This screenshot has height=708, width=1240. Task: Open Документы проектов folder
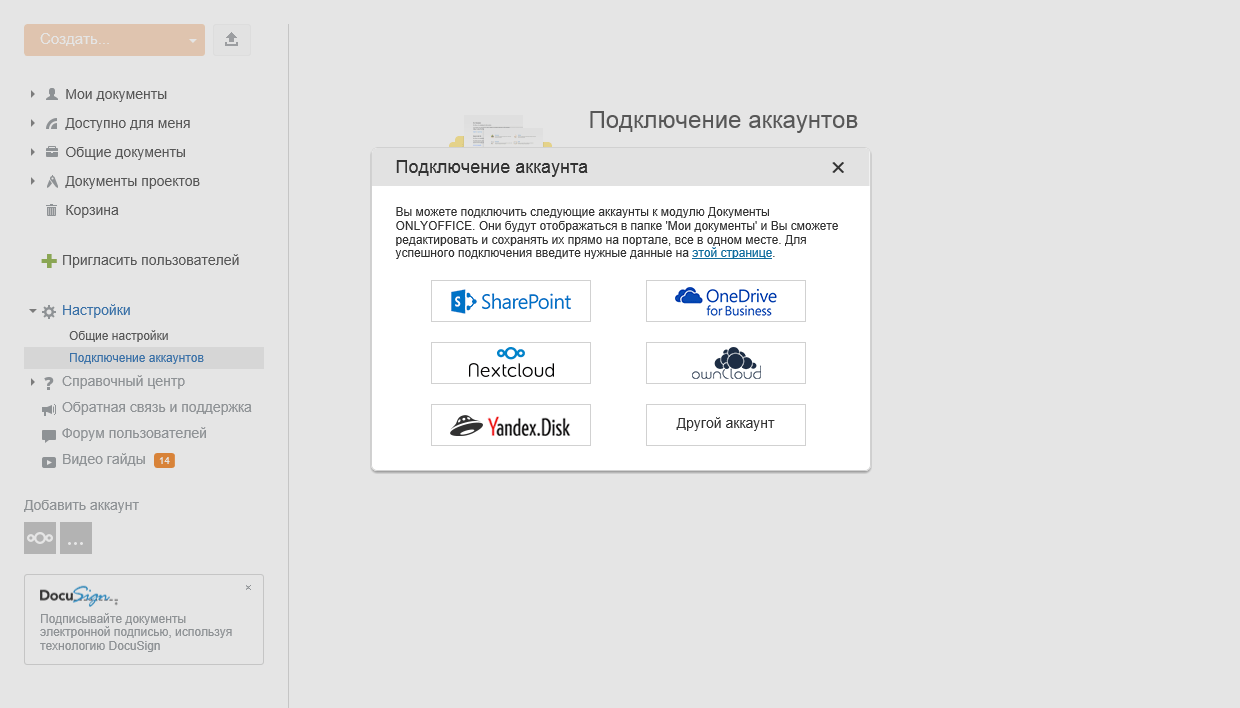click(x=132, y=181)
